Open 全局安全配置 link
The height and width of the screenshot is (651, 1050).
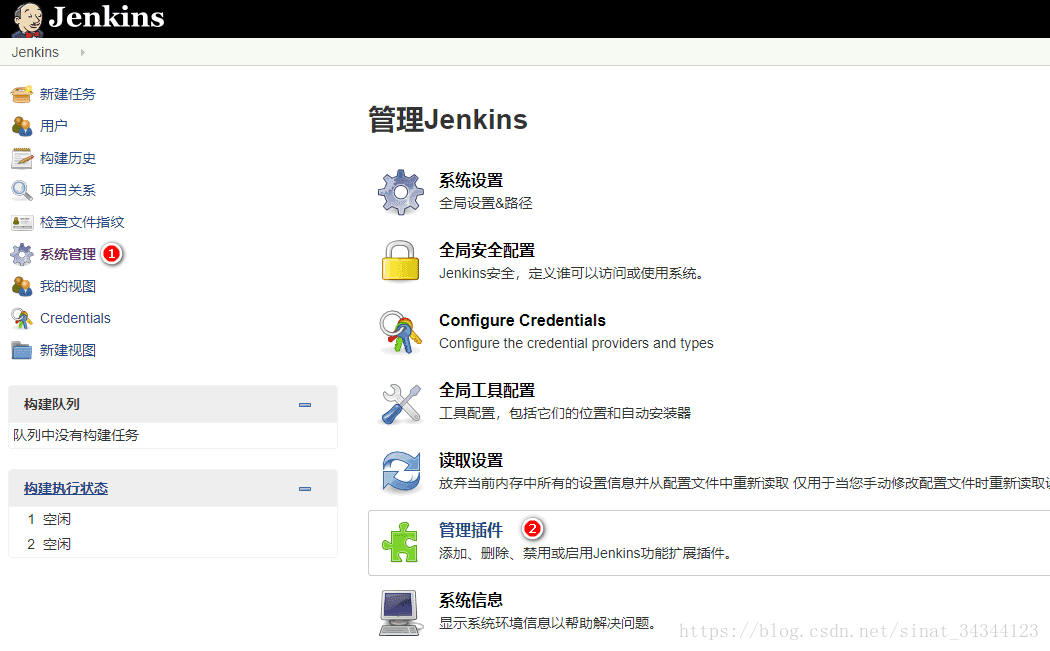pyautogui.click(x=487, y=250)
